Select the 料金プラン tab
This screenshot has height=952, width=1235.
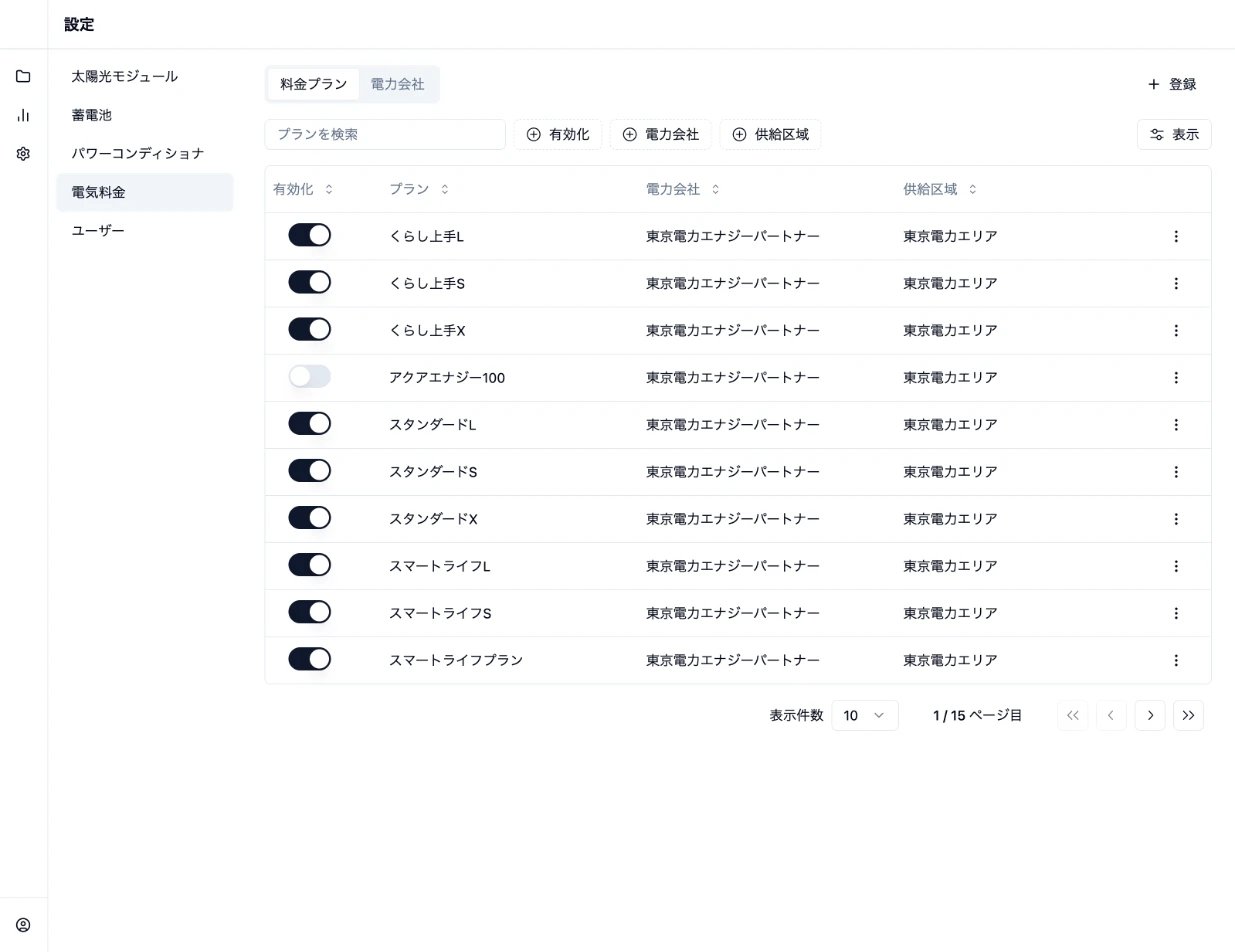tap(314, 84)
